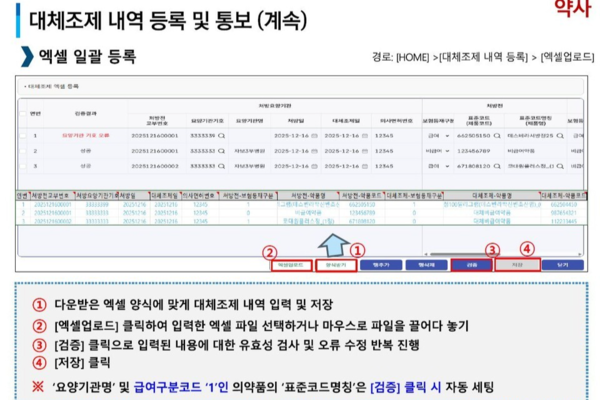Search product name in row 1
This screenshot has height=400, width=600.
[560, 136]
